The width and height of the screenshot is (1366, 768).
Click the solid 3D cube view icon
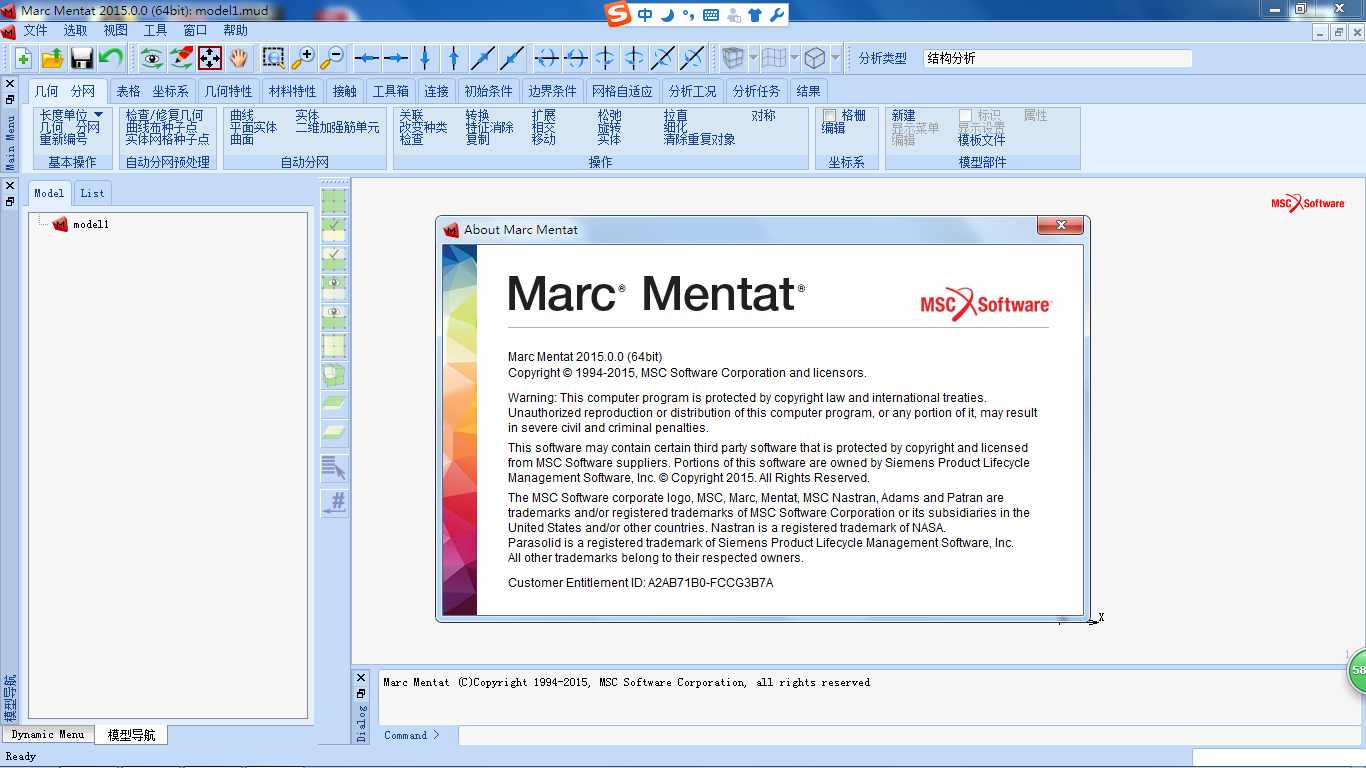(x=733, y=58)
